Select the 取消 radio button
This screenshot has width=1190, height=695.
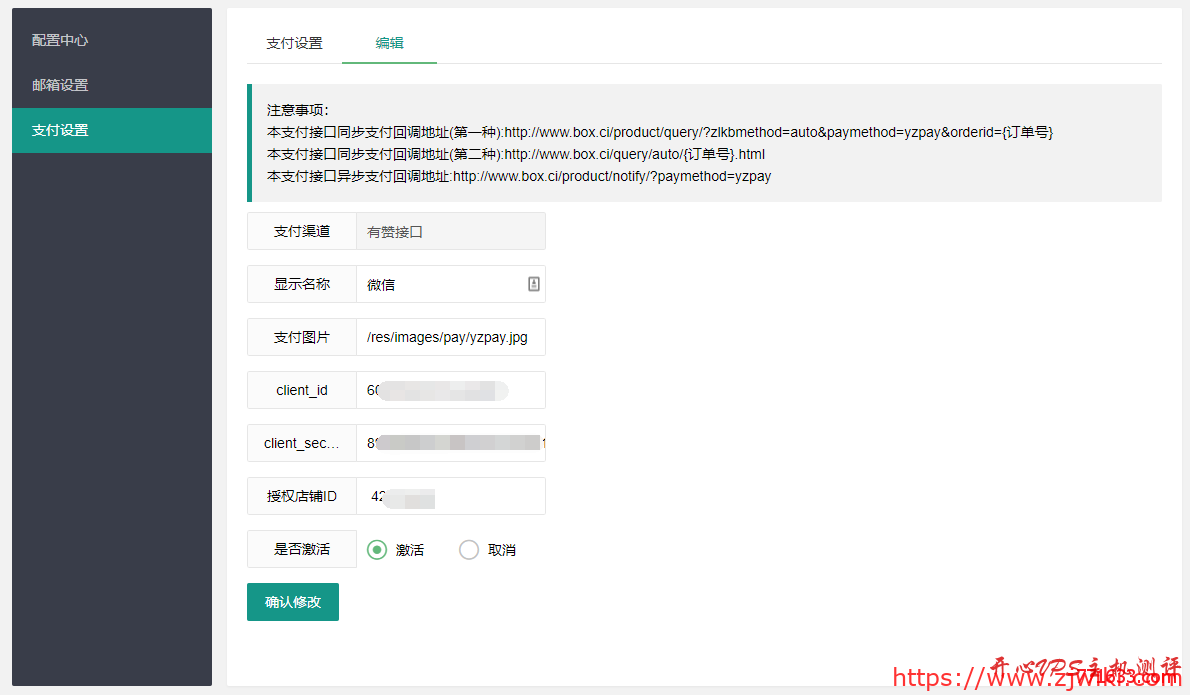tap(468, 549)
